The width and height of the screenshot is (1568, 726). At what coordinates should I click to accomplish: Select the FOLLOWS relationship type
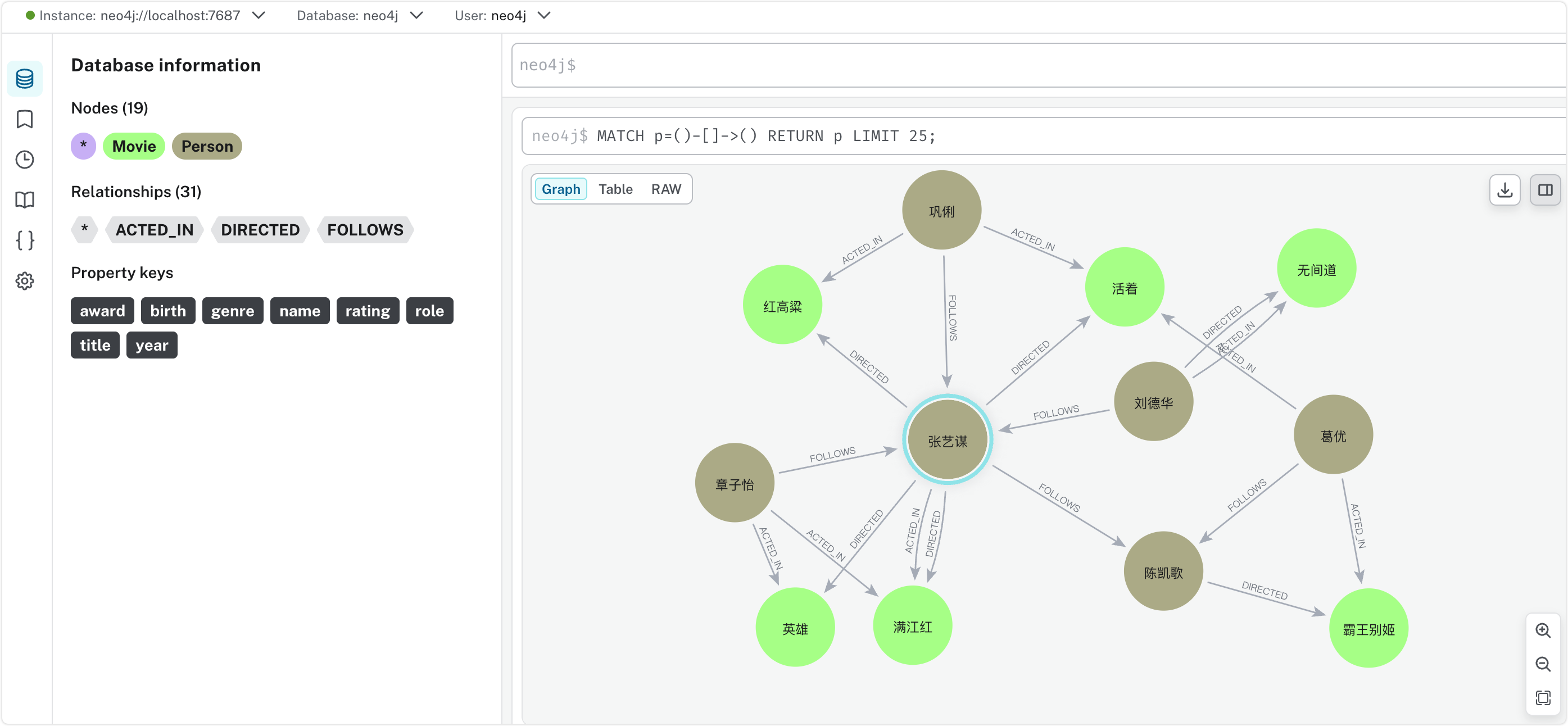[x=365, y=230]
